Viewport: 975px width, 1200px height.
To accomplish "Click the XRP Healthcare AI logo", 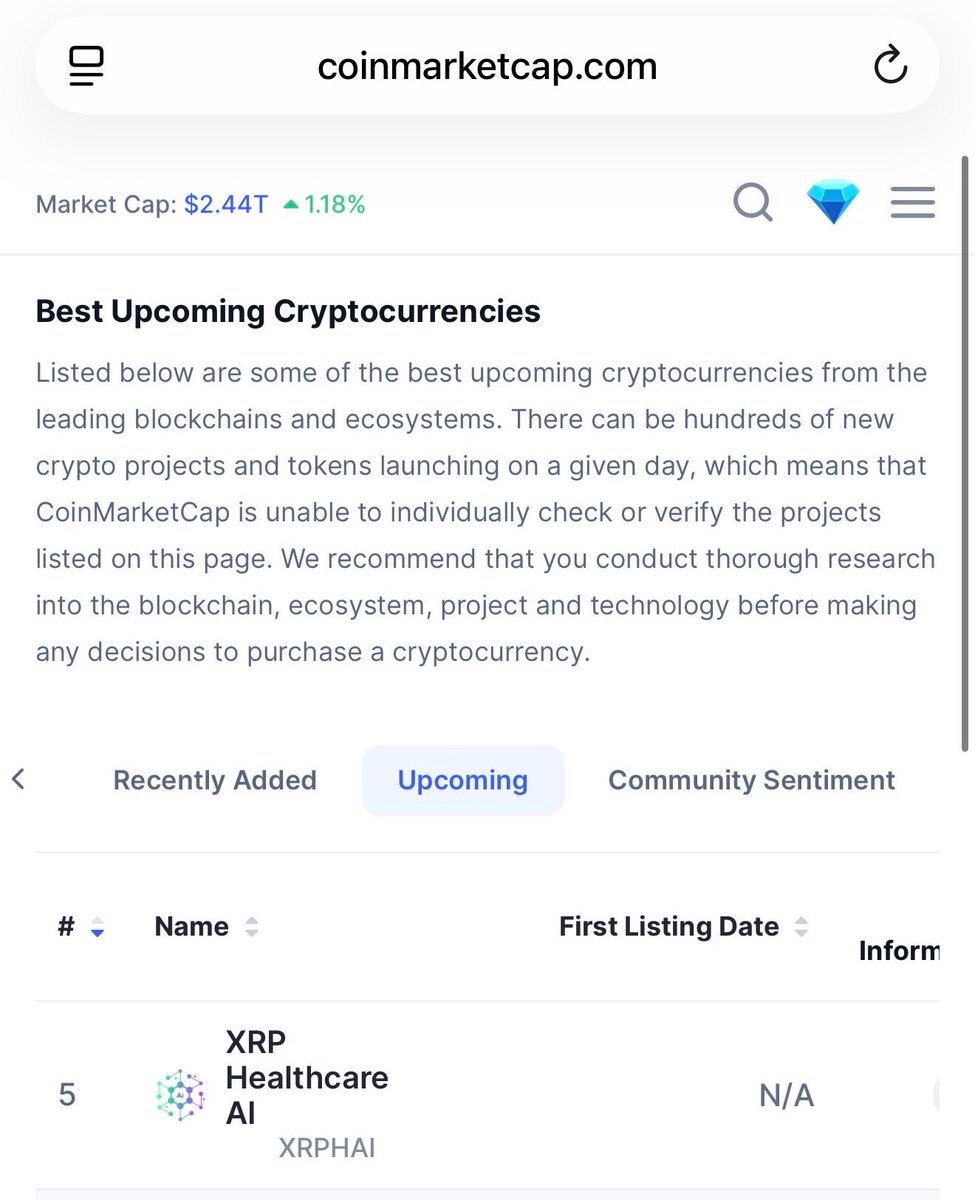I will click(180, 1095).
